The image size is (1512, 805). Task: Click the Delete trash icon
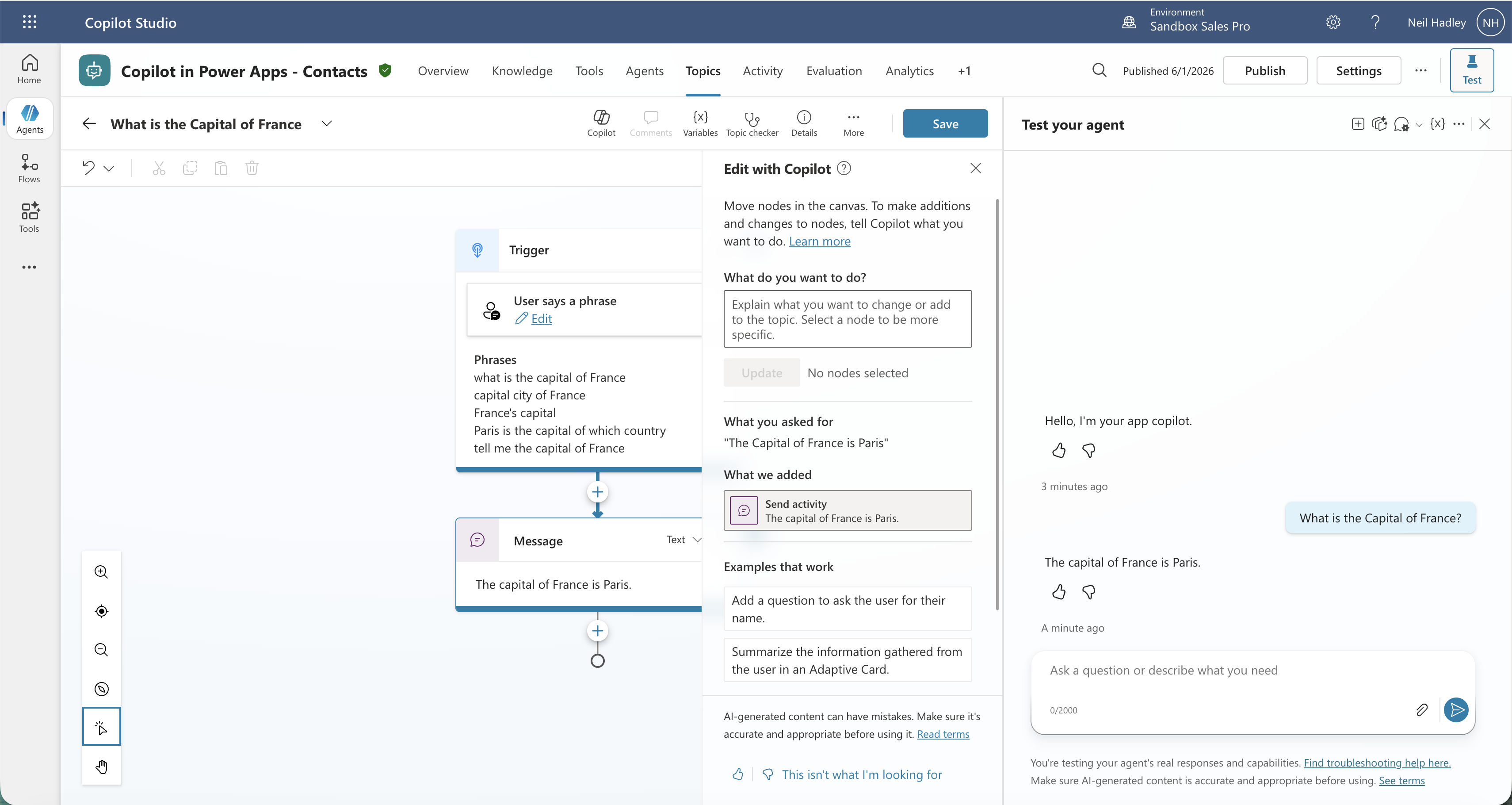click(x=252, y=169)
